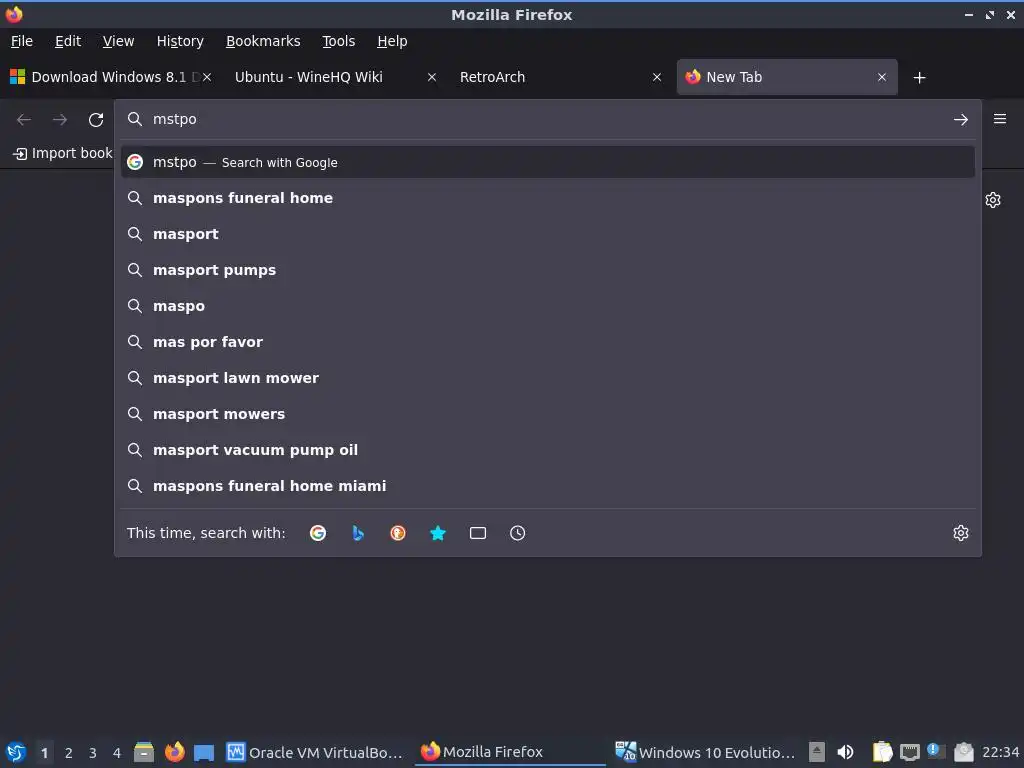
Task: Open the Edit menu
Action: (68, 41)
